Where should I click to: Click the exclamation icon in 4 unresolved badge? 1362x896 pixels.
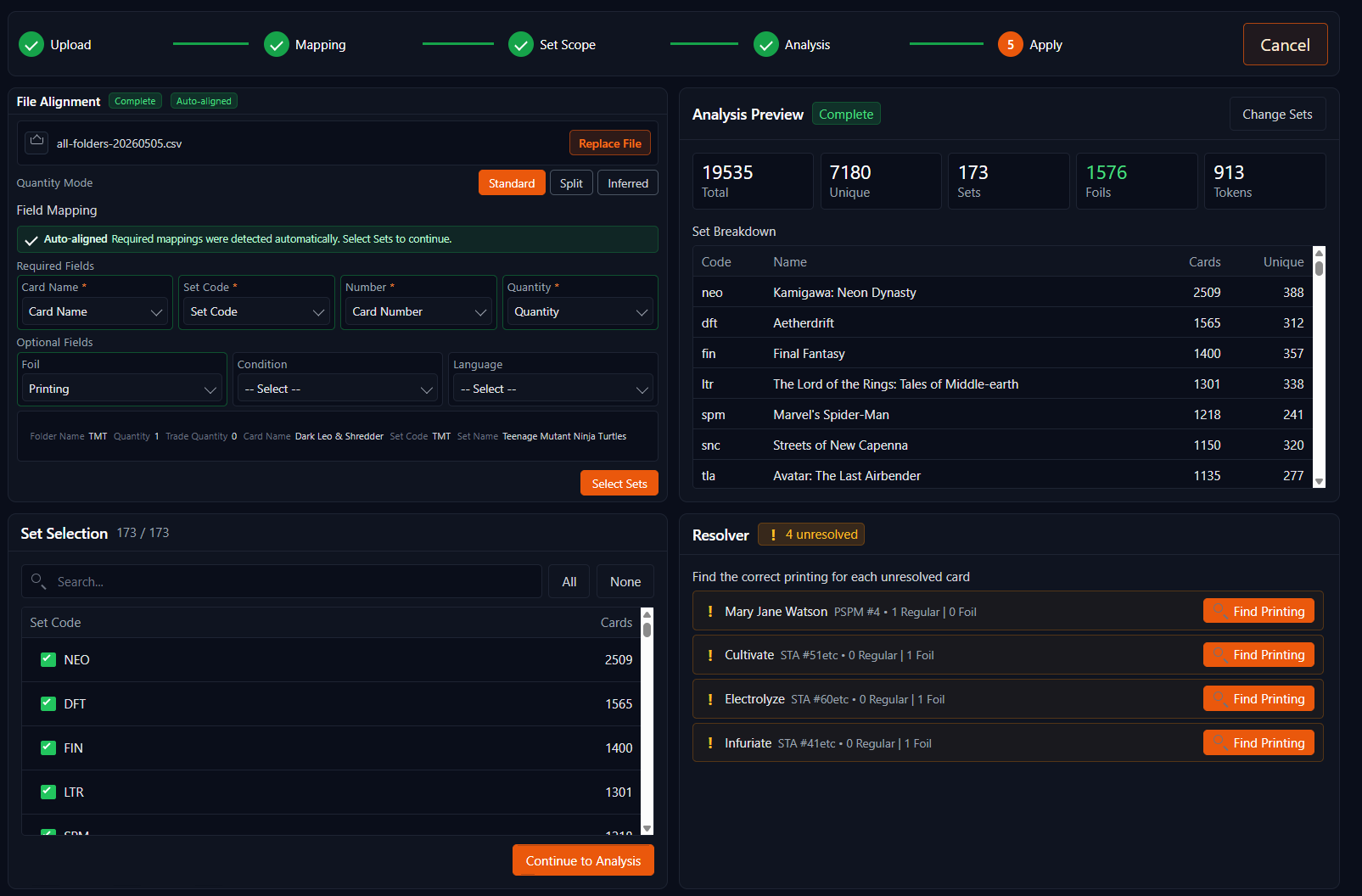pos(773,535)
